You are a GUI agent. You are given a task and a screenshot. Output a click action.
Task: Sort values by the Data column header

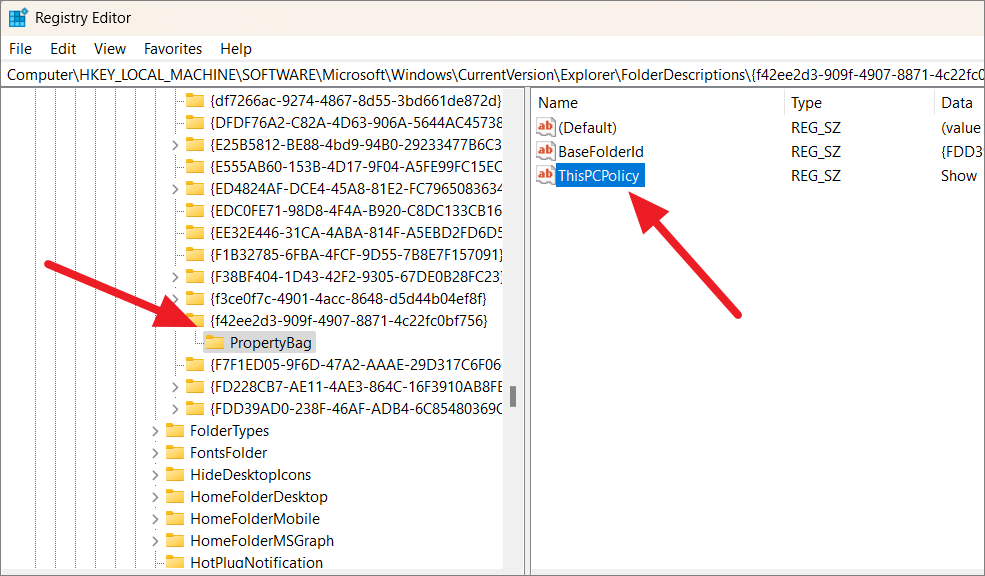[x=959, y=102]
